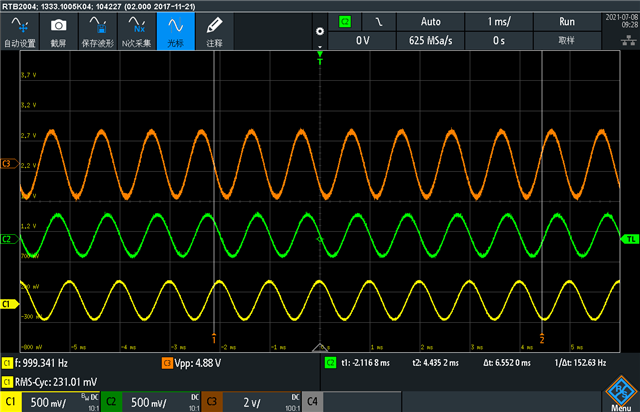Select the annotation (注释) pencil icon

pos(214,30)
